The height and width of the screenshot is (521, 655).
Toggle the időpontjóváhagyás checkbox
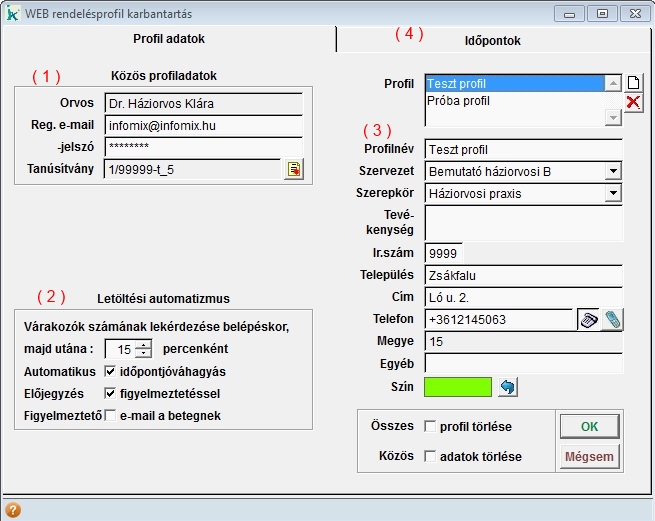point(110,370)
